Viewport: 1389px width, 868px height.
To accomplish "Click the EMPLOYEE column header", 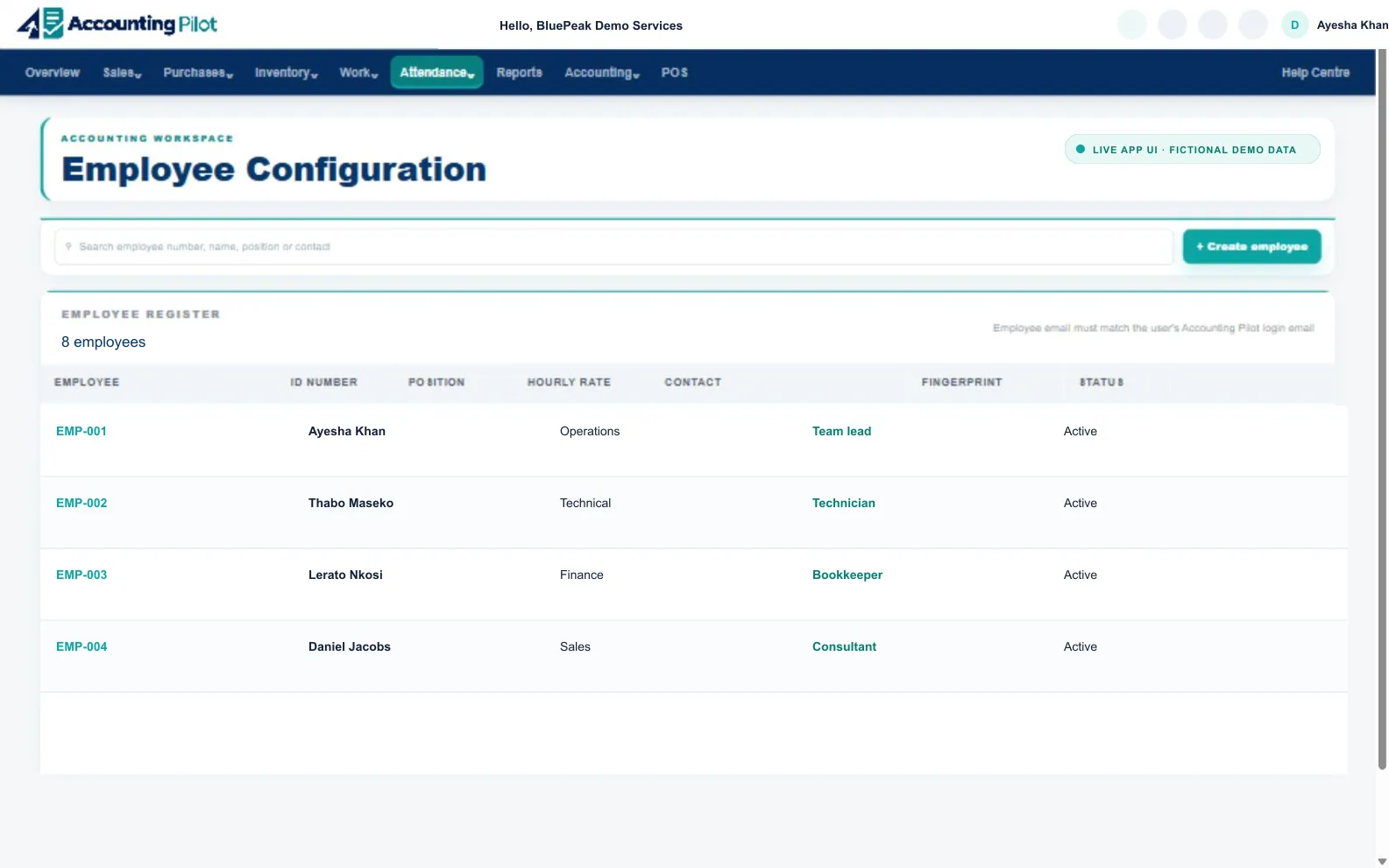I will (x=87, y=382).
